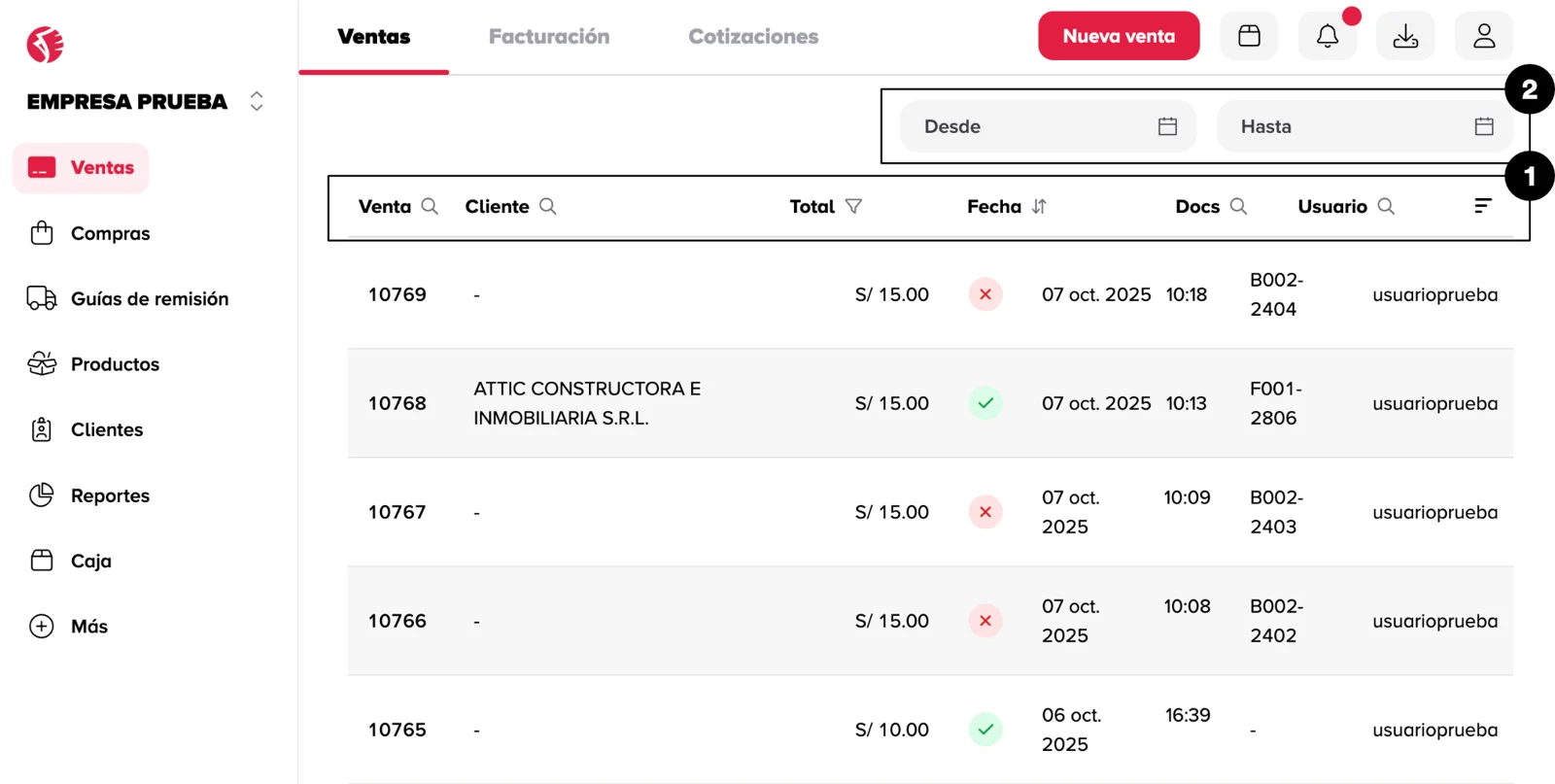
Task: Click the search icon next to Cliente column
Action: click(548, 206)
